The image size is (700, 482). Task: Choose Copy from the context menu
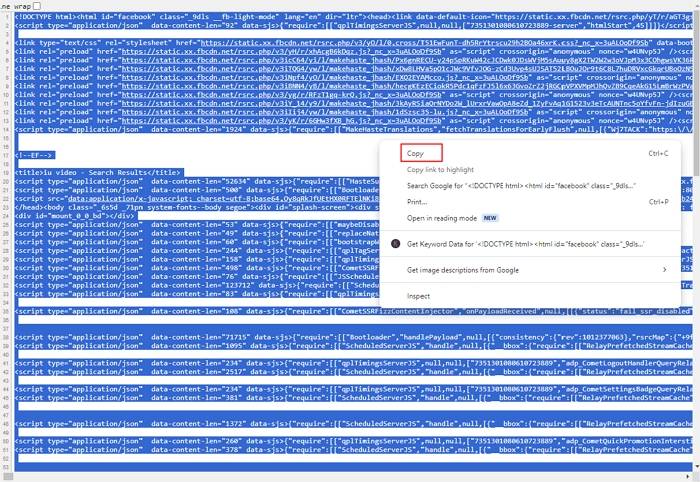[x=414, y=154]
